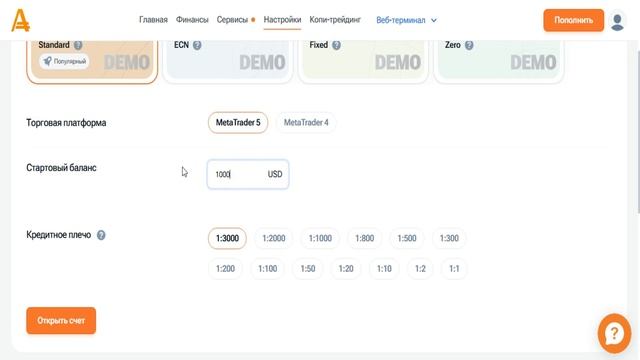Open the user profile avatar icon

click(x=617, y=21)
